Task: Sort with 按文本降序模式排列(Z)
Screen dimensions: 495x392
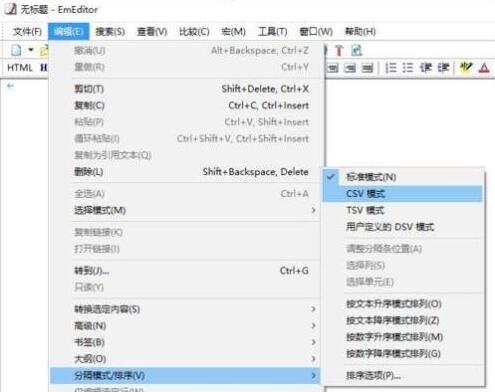Action: coord(403,320)
